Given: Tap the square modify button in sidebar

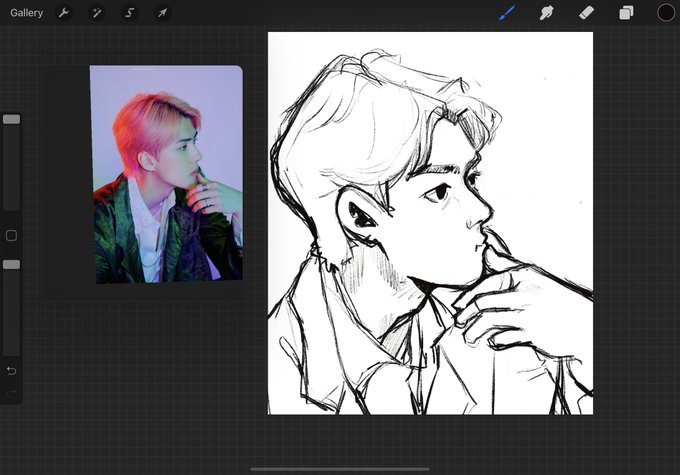Looking at the screenshot, I should click(x=12, y=236).
